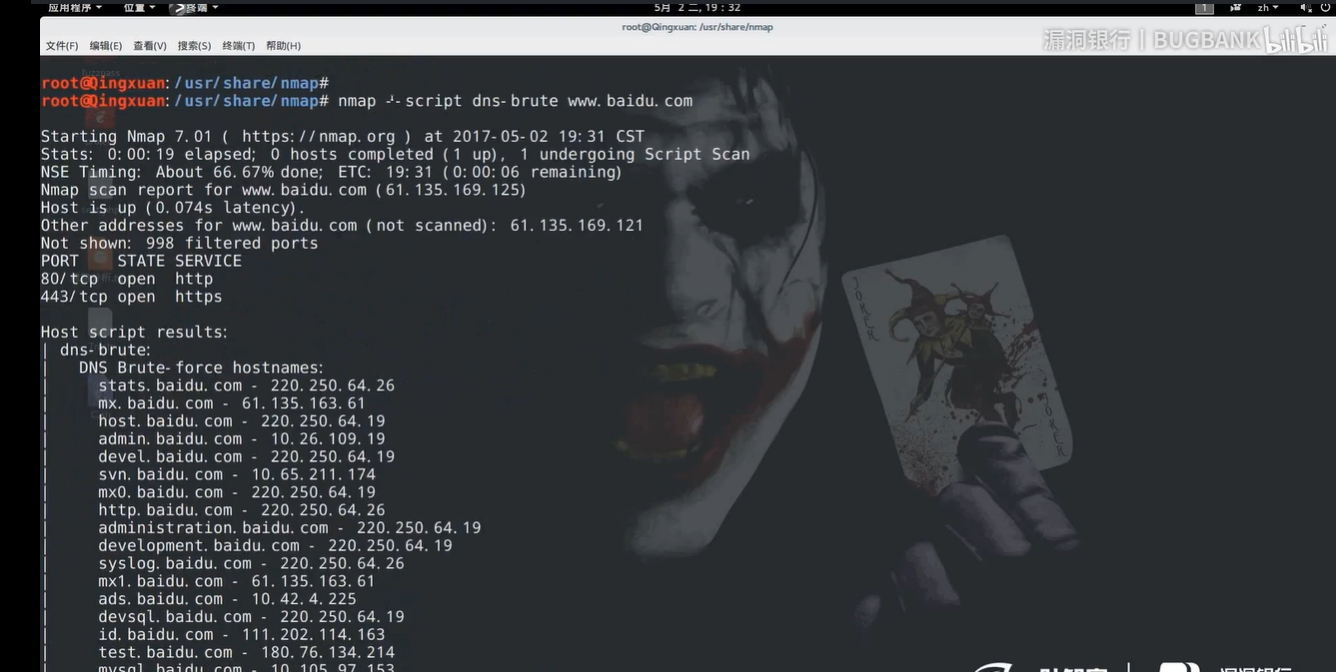
Task: Click the mx0.baidu.com result line
Action: pyautogui.click(x=237, y=492)
